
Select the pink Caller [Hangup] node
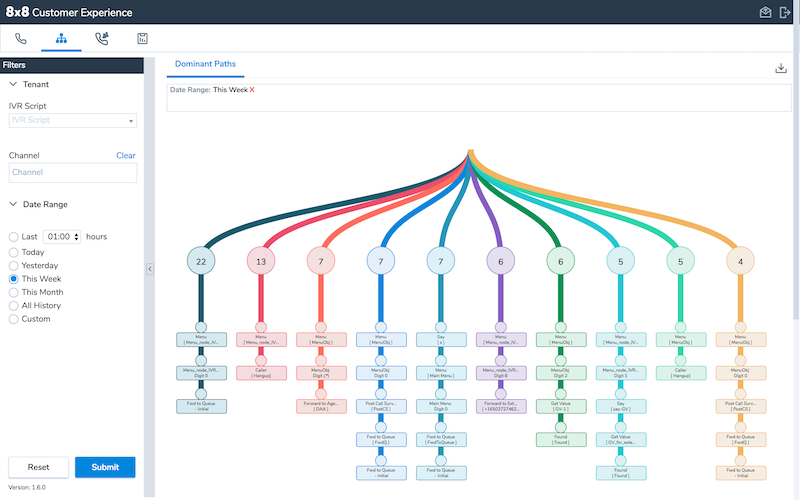tap(261, 373)
